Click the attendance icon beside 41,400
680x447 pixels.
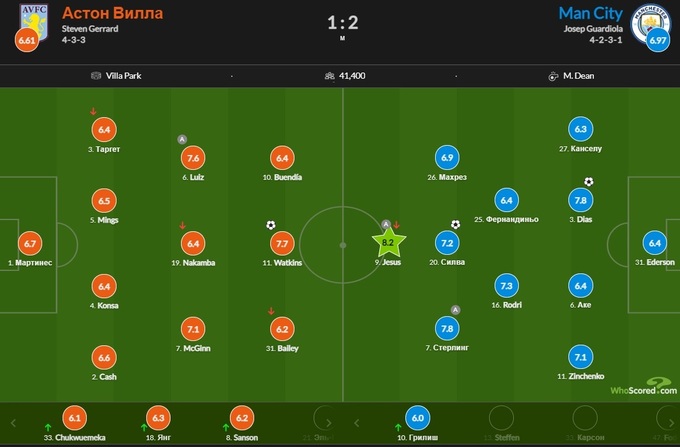coord(330,75)
